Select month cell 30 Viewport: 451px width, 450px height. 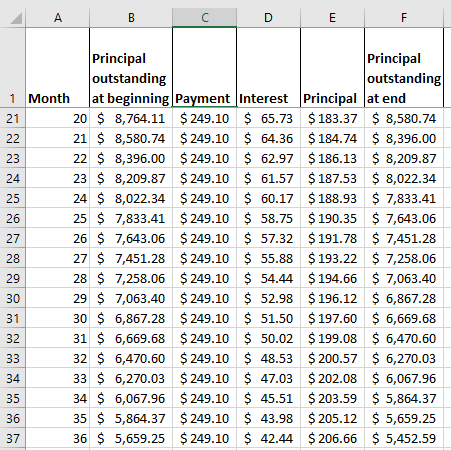[x=58, y=318]
